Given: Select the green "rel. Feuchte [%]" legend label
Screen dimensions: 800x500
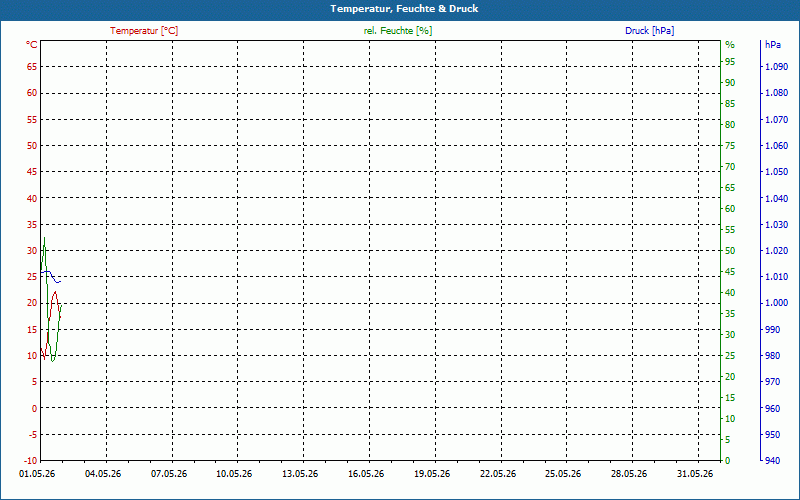Looking at the screenshot, I should tap(398, 31).
